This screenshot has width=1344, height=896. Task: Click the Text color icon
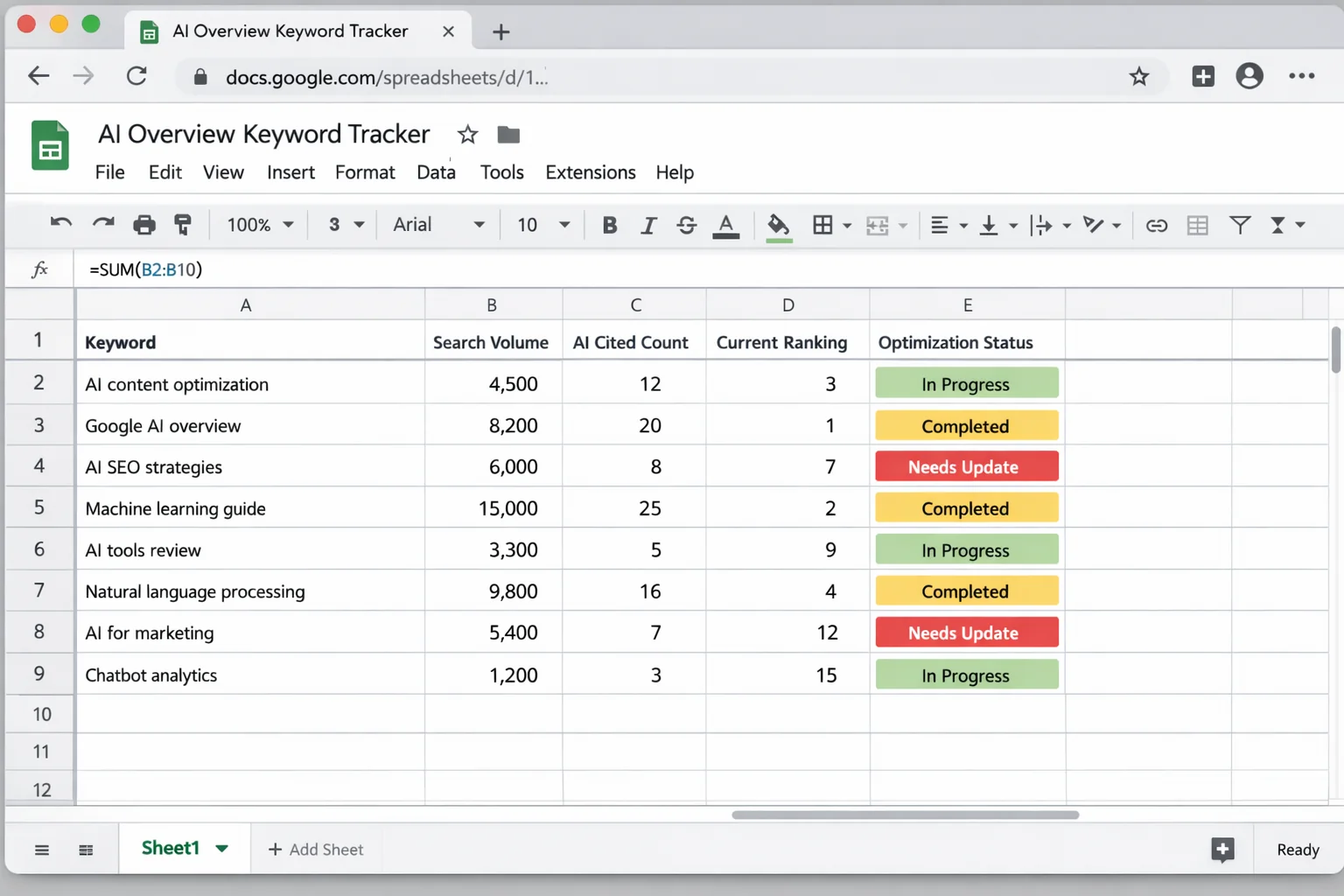pyautogui.click(x=725, y=224)
